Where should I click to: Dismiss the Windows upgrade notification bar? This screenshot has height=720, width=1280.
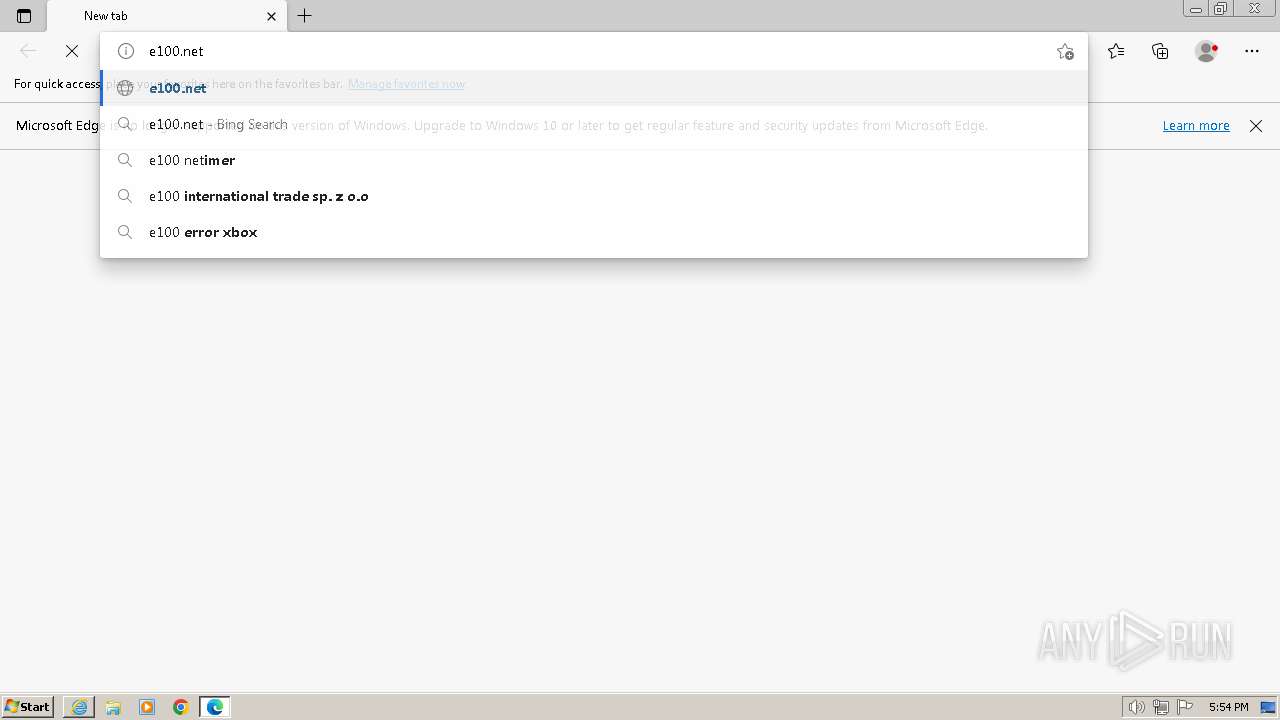pos(1256,126)
